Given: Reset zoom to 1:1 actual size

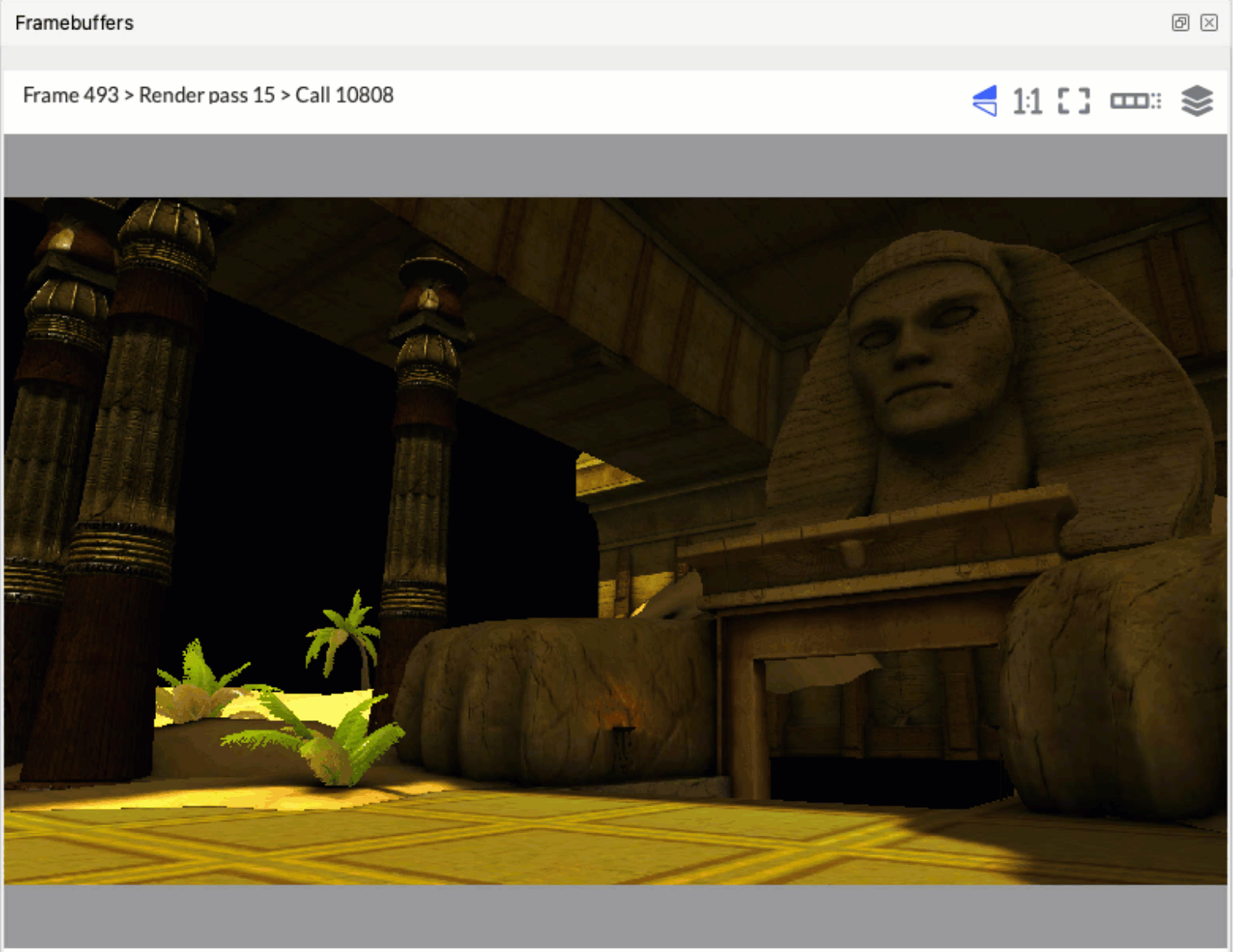Looking at the screenshot, I should (x=1027, y=100).
